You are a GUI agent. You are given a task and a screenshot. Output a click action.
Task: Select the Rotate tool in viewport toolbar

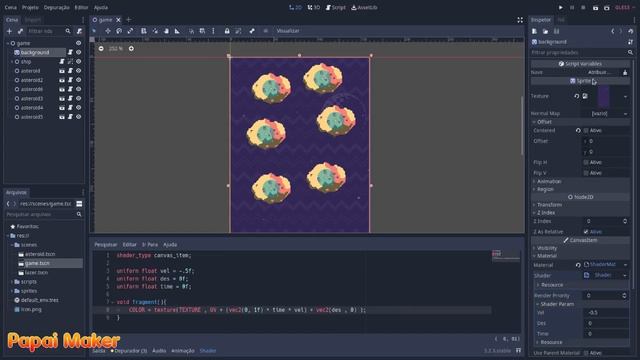(119, 31)
